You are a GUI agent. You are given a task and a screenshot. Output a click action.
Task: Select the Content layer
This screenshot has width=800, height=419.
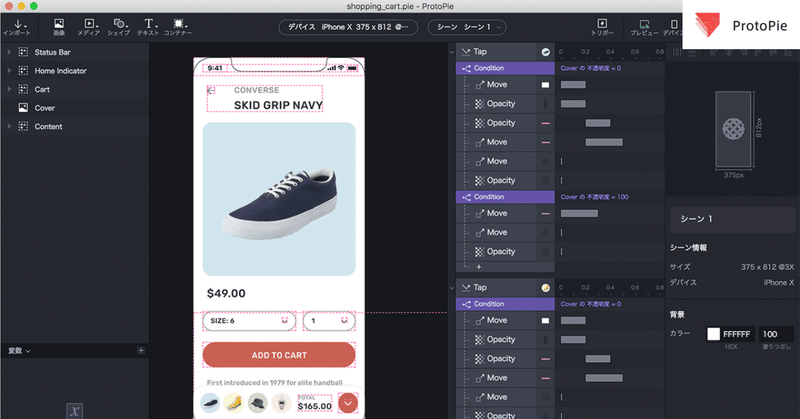click(x=75, y=127)
